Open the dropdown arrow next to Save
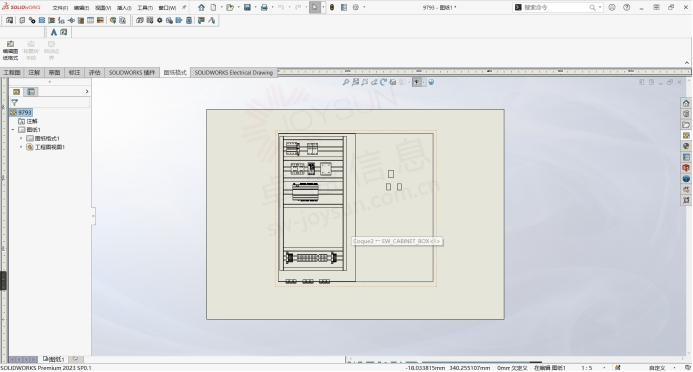 (255, 8)
